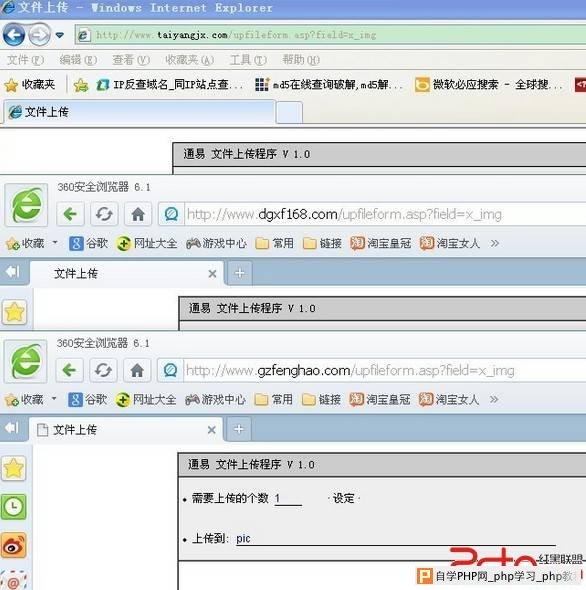The image size is (586, 590).
Task: Open the 淘宝皇冠 bookmark in bottom window
Action: click(x=379, y=399)
